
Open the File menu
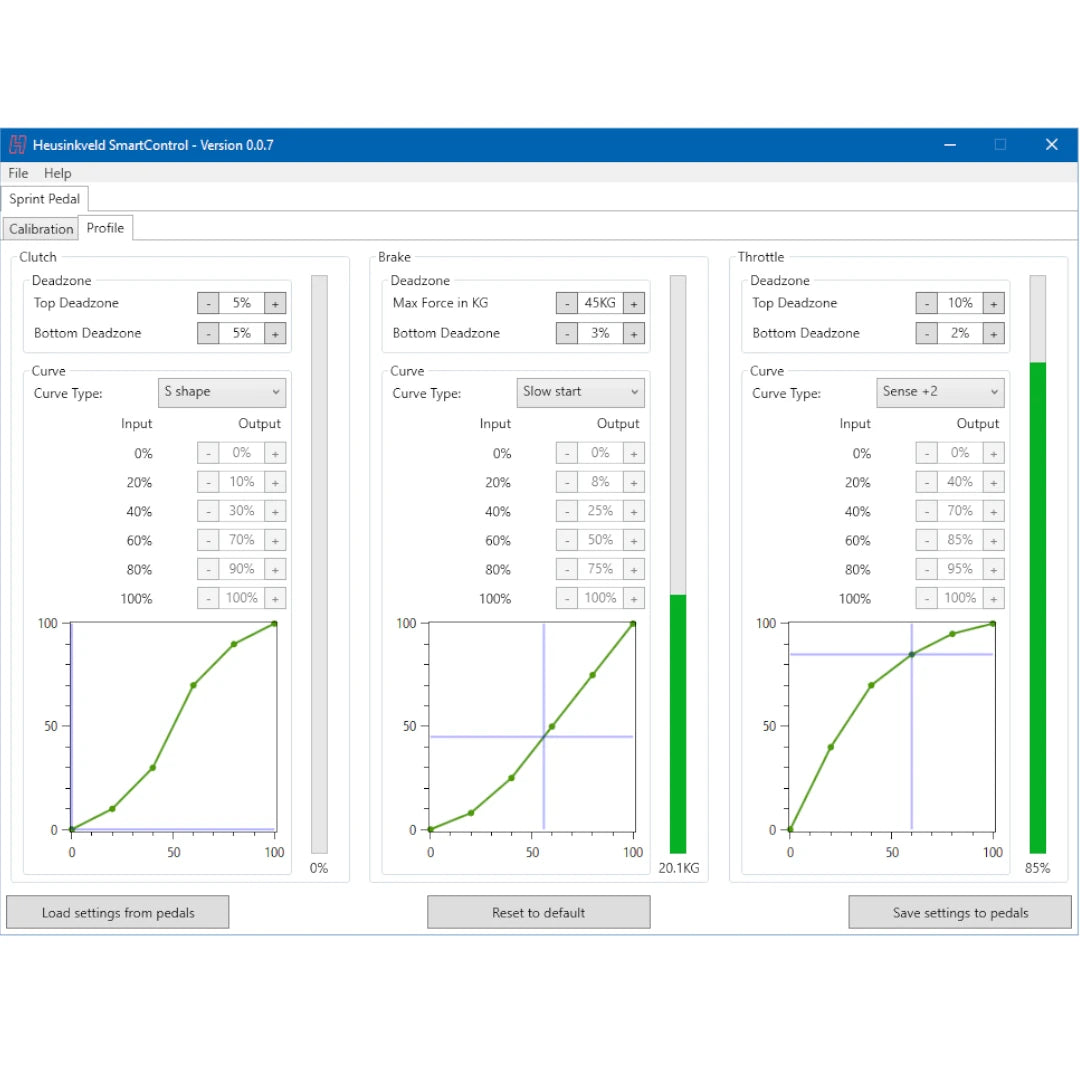[x=18, y=173]
